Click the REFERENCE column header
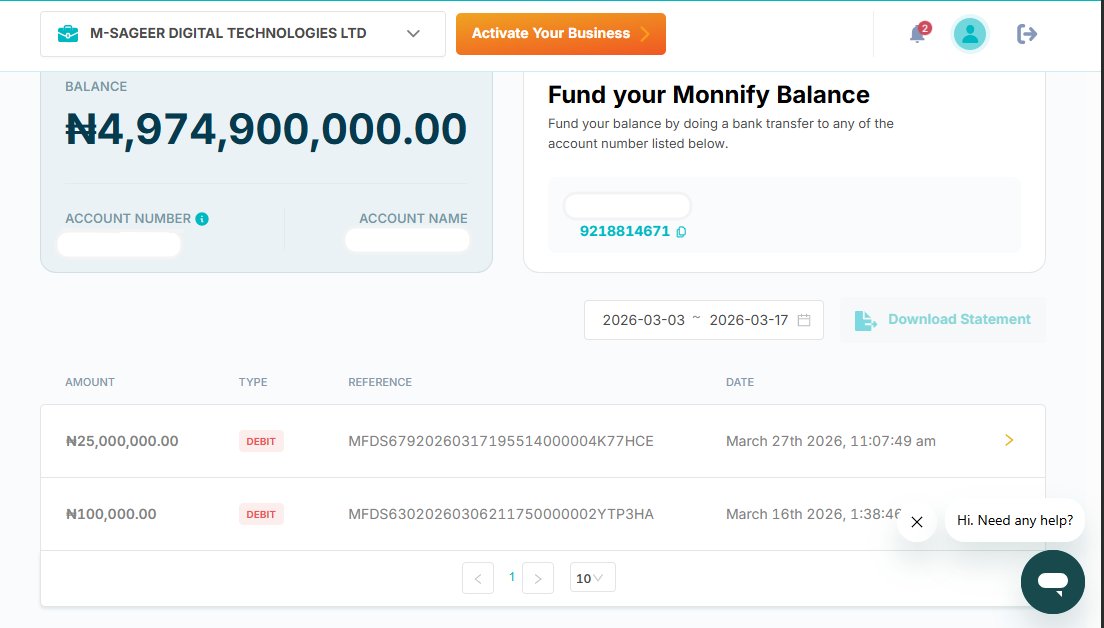 380,382
